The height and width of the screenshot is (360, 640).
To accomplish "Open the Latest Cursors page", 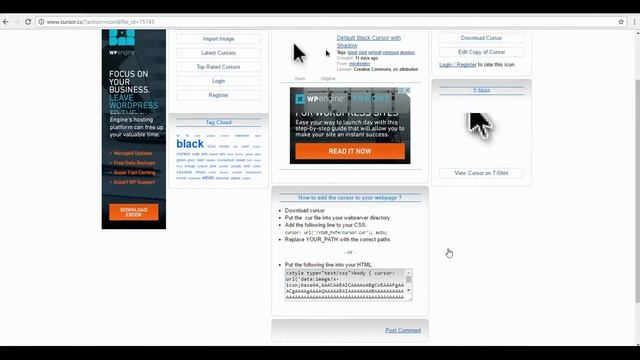I will [218, 53].
